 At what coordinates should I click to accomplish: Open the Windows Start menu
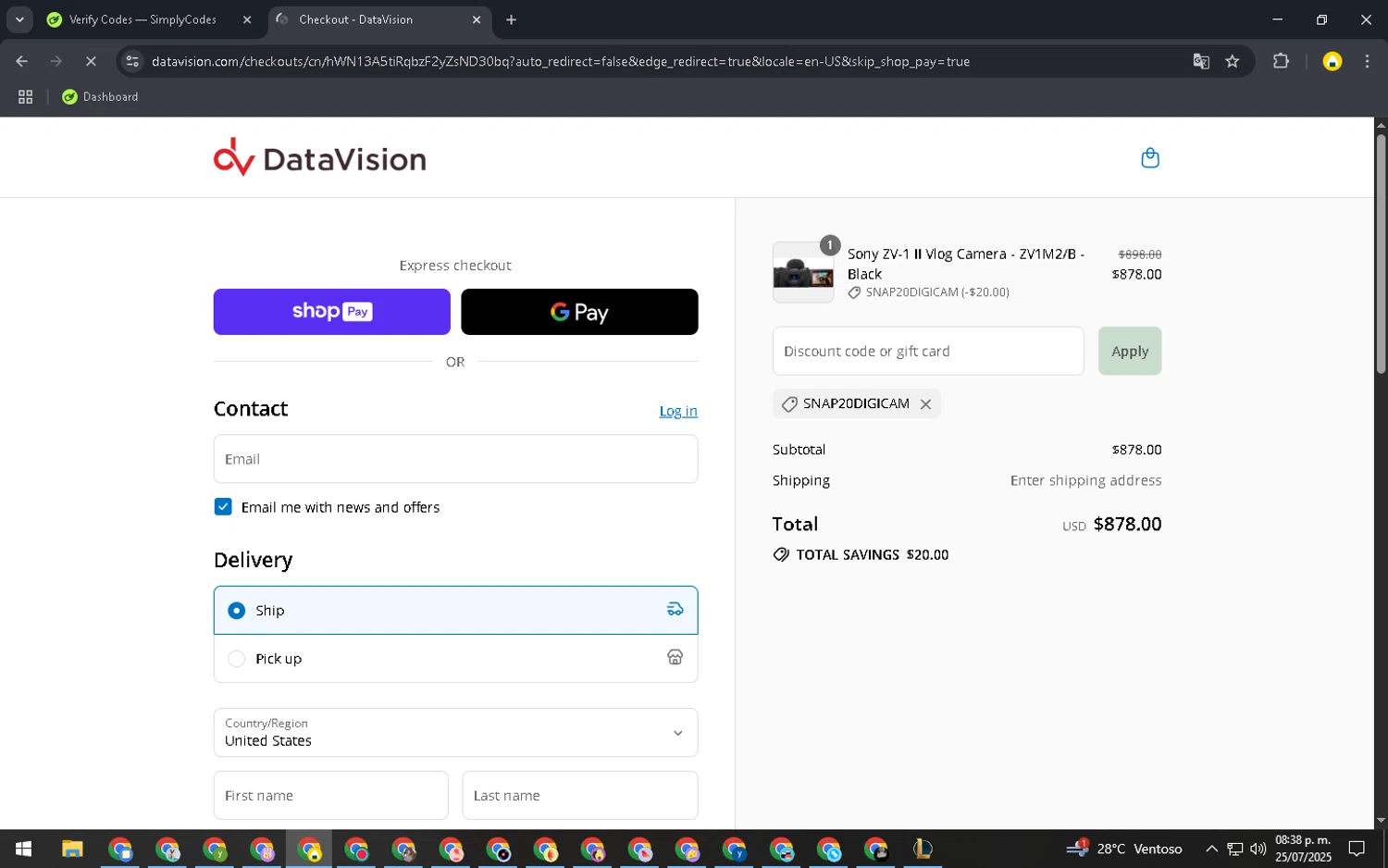coord(23,849)
